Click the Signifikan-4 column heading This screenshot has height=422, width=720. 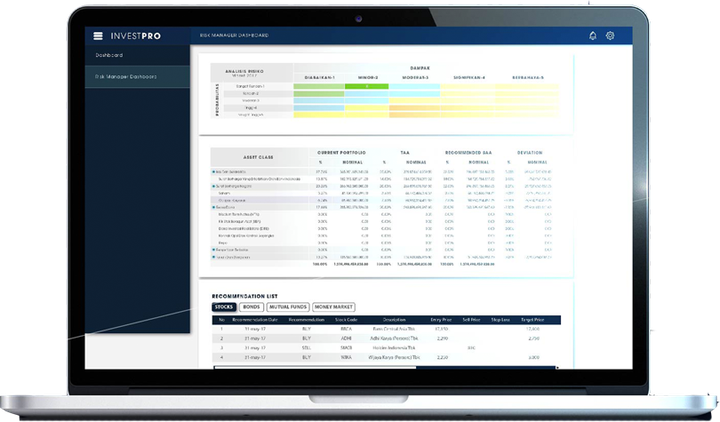tap(469, 78)
